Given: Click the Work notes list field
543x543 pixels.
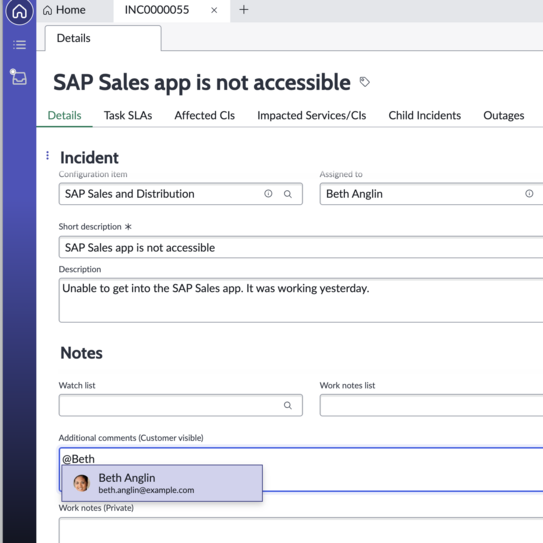Looking at the screenshot, I should 431,405.
